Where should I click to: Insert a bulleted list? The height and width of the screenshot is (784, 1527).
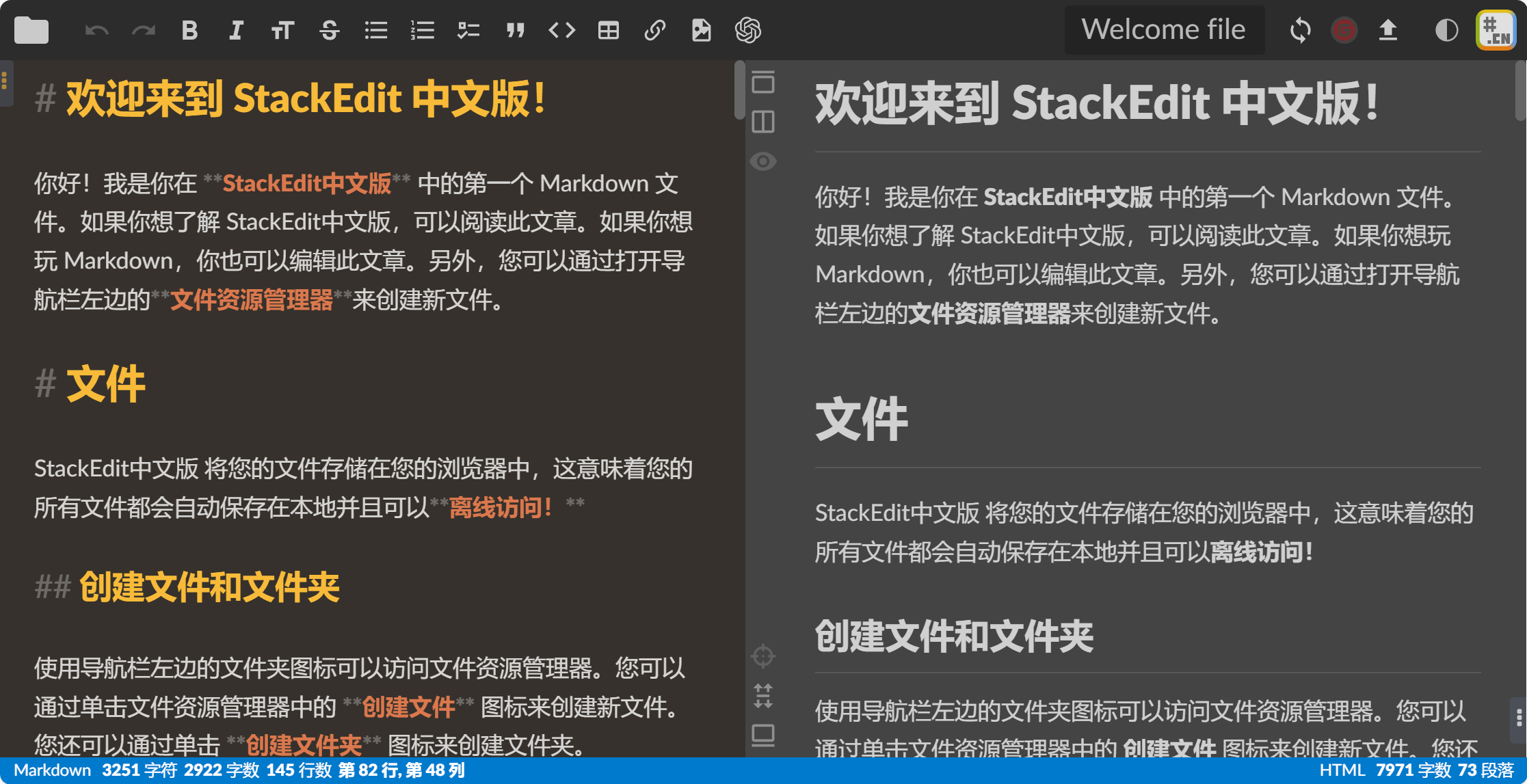point(375,29)
